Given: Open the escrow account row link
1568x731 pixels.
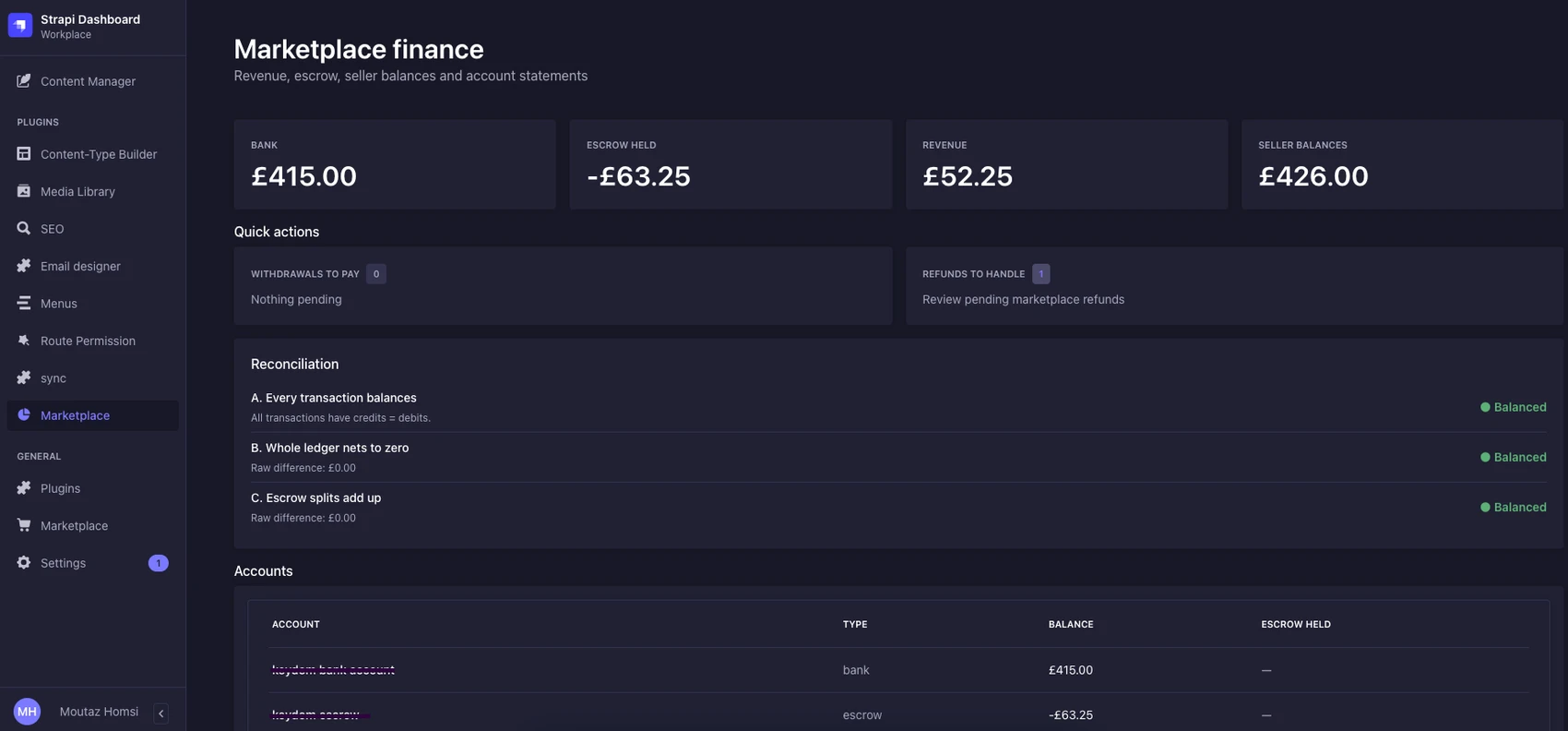Looking at the screenshot, I should click(x=315, y=714).
